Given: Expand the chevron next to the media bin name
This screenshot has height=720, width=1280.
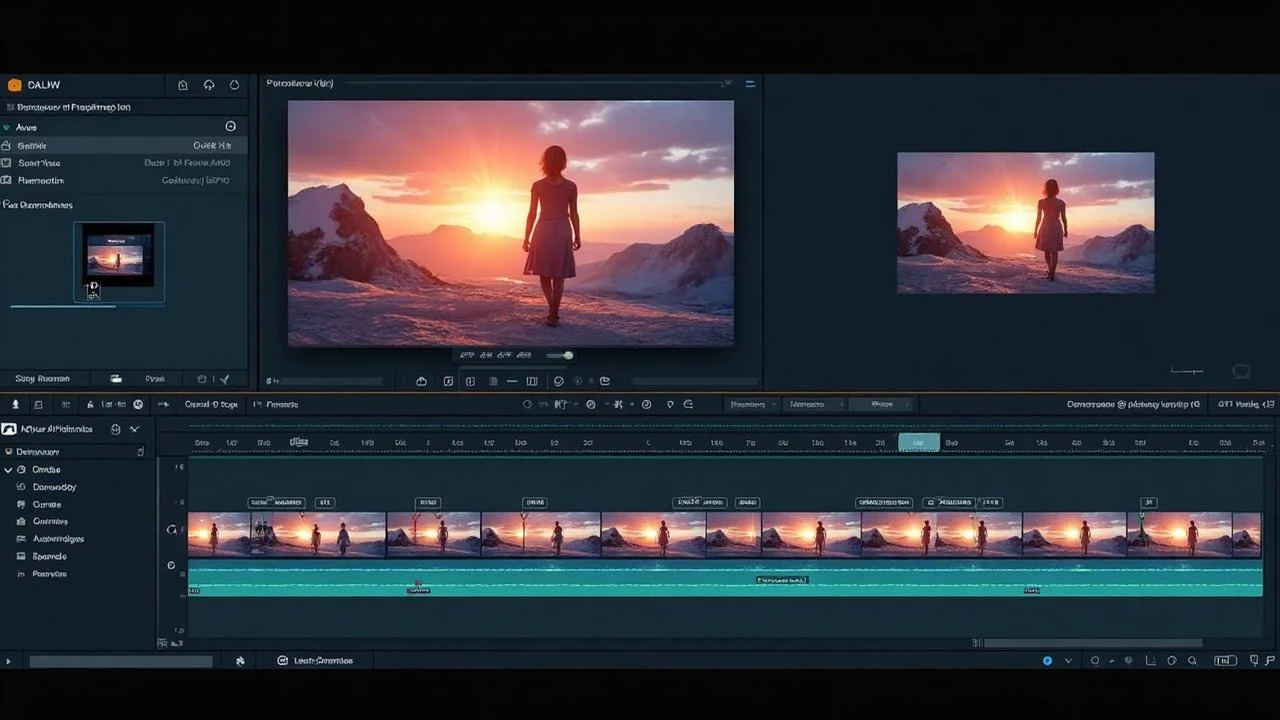Looking at the screenshot, I should click(134, 429).
